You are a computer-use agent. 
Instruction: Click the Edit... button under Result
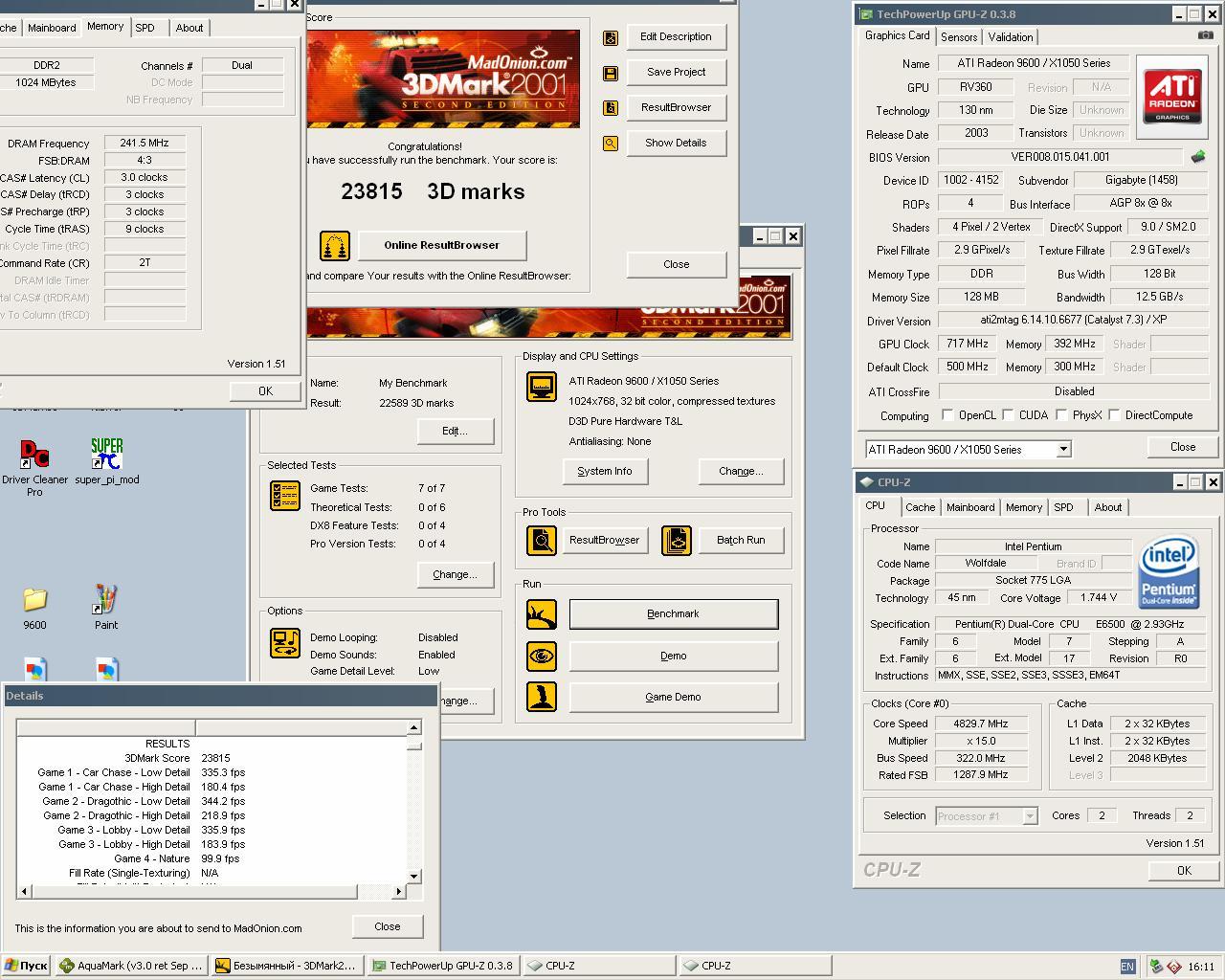coord(455,431)
